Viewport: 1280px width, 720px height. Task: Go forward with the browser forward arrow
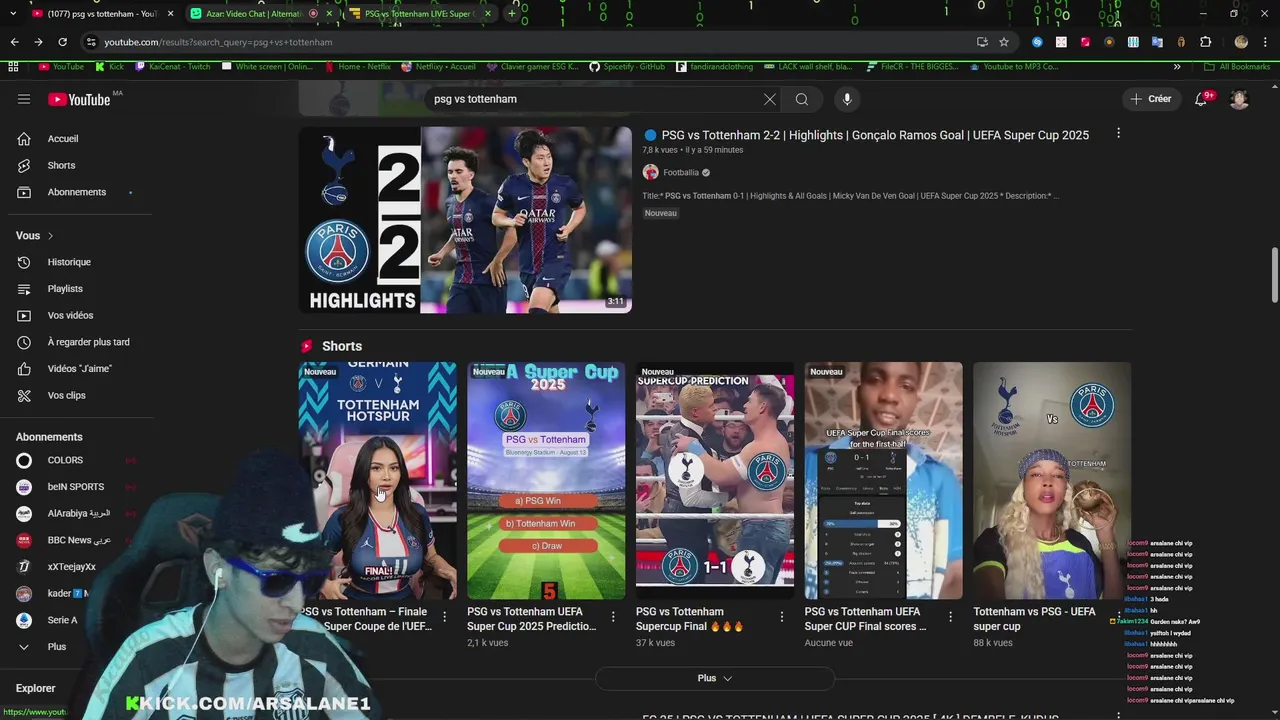coord(38,42)
